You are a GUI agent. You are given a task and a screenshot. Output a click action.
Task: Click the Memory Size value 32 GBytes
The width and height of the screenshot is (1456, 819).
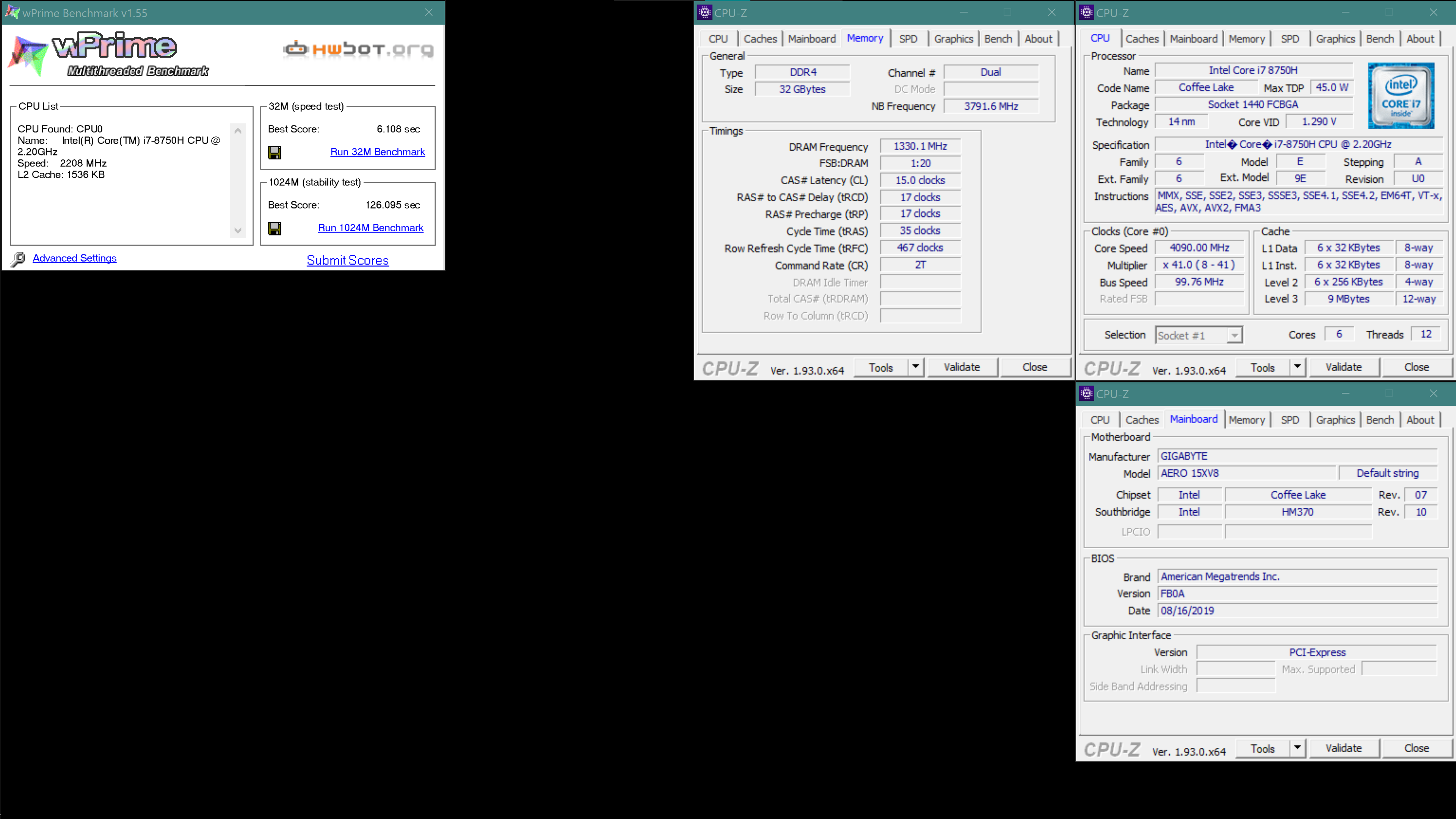click(803, 89)
